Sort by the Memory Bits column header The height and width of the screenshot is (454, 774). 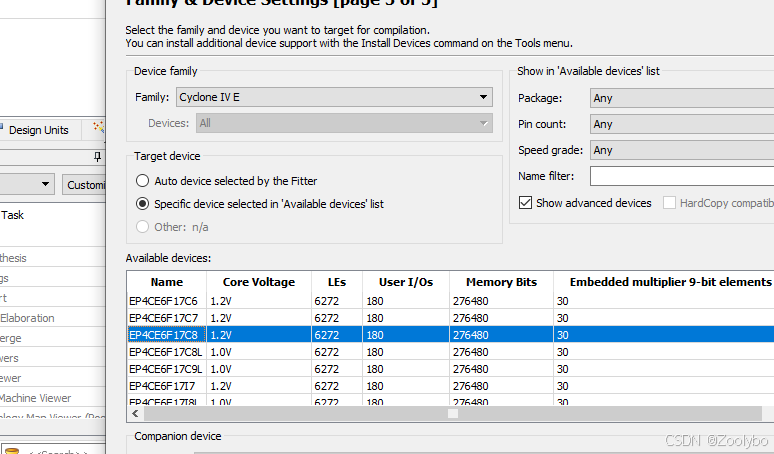coord(501,282)
